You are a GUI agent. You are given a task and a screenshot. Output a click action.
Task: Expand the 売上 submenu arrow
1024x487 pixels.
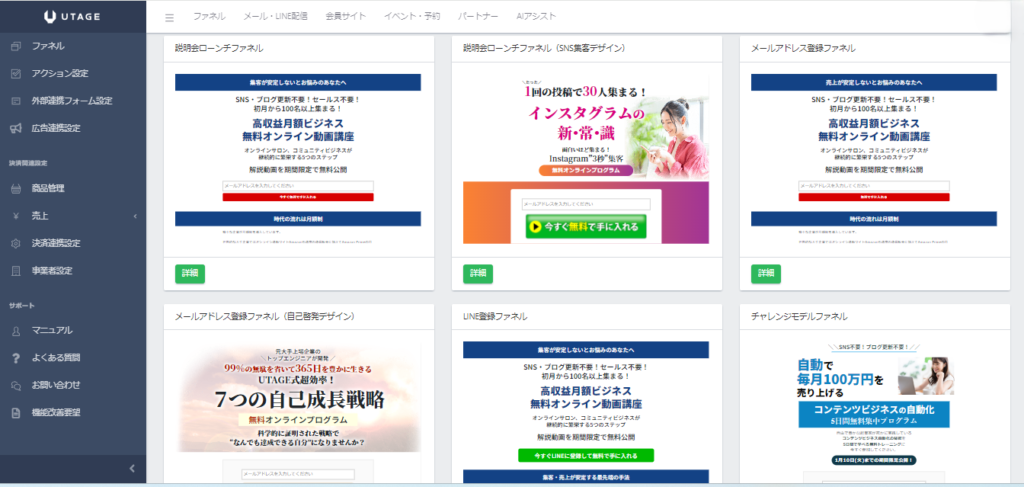pos(134,216)
